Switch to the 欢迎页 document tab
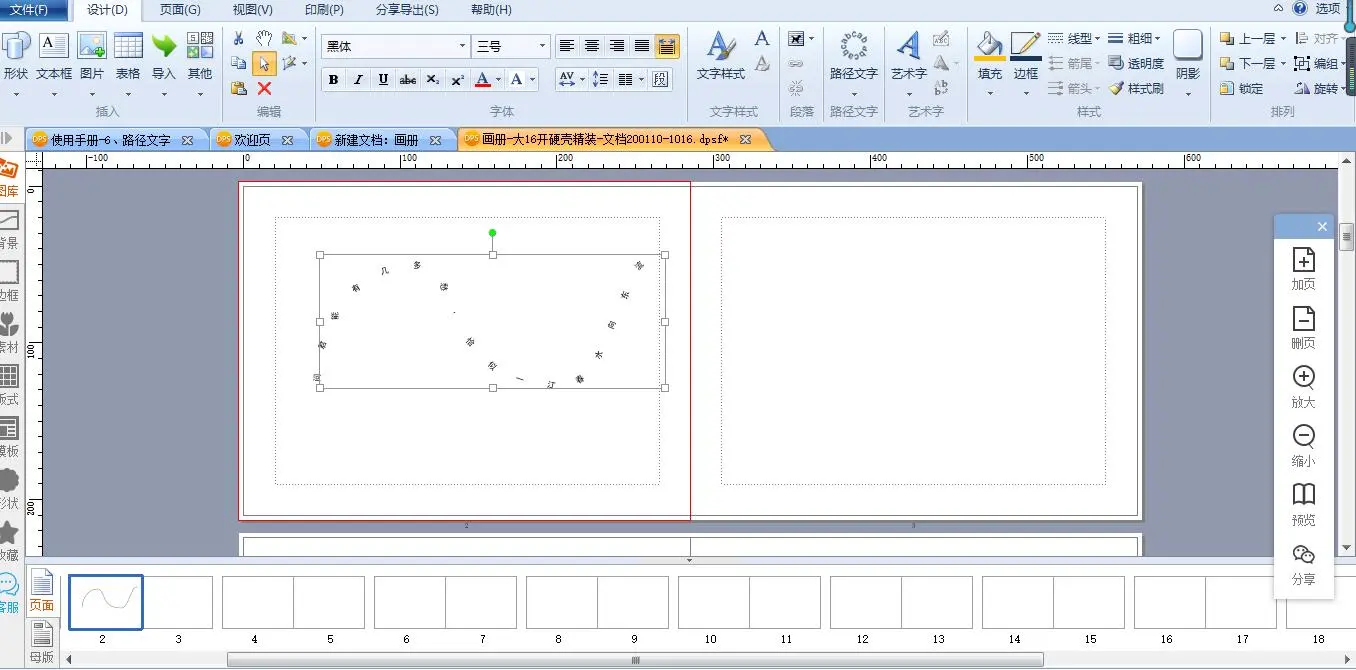Screen dimensions: 1356x670 coord(252,141)
